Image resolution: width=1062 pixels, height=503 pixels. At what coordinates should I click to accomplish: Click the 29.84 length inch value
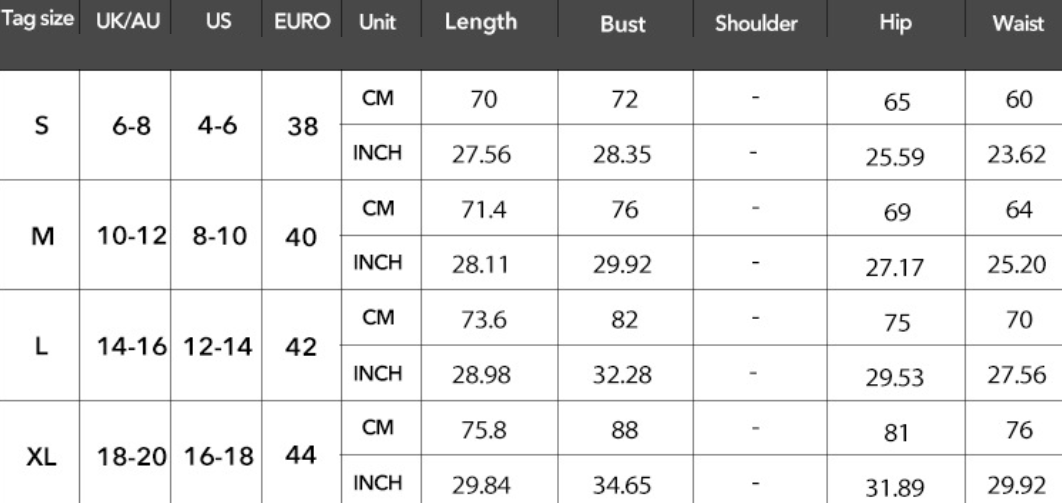[x=481, y=485]
